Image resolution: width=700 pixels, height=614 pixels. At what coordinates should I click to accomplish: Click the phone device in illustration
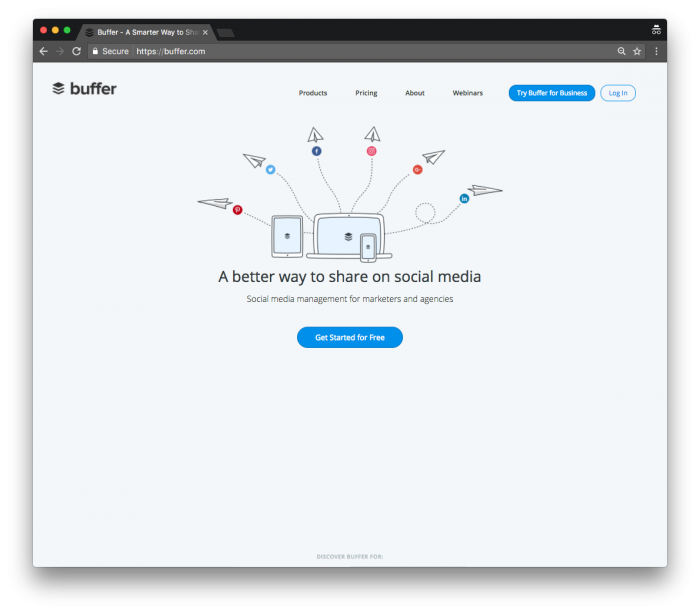click(368, 247)
